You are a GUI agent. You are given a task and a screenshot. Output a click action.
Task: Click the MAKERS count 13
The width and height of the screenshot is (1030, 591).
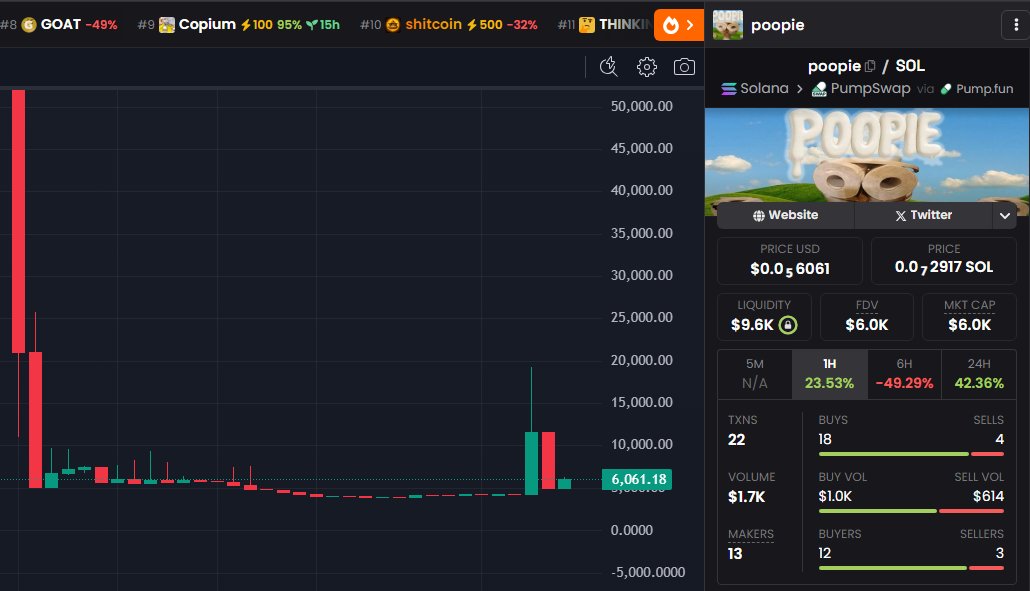point(735,554)
